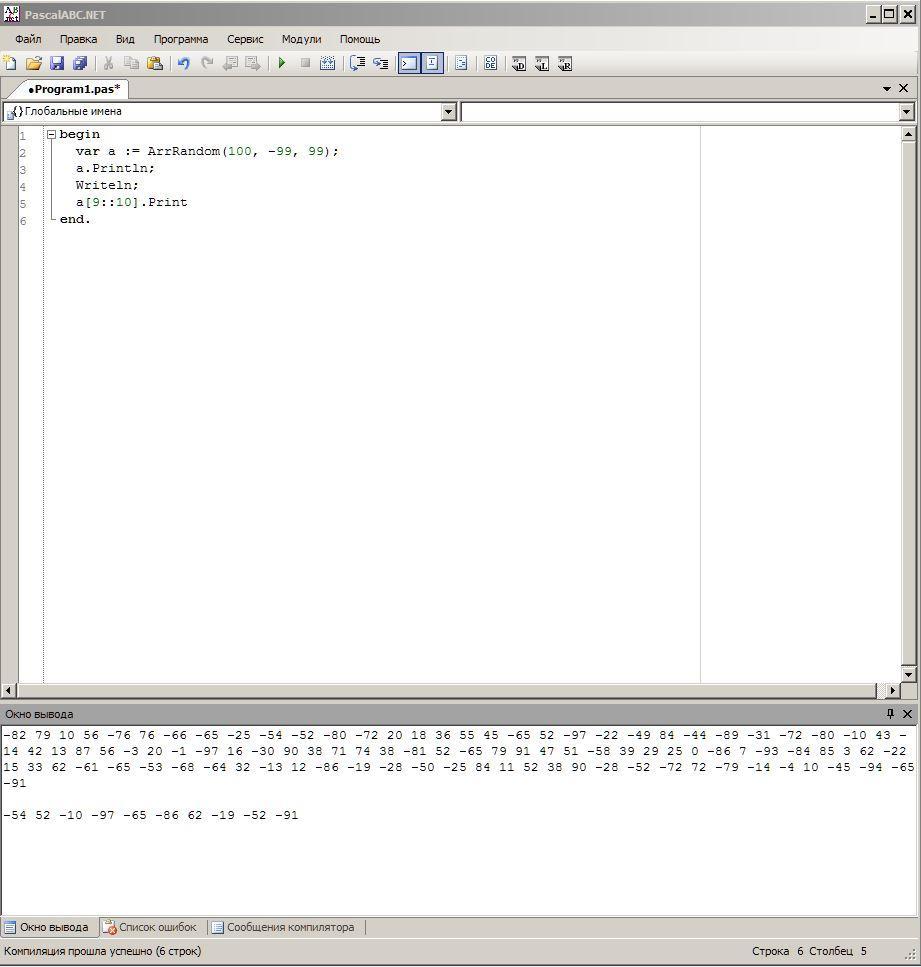Open the Файл menu
921x967 pixels.
pyautogui.click(x=28, y=39)
